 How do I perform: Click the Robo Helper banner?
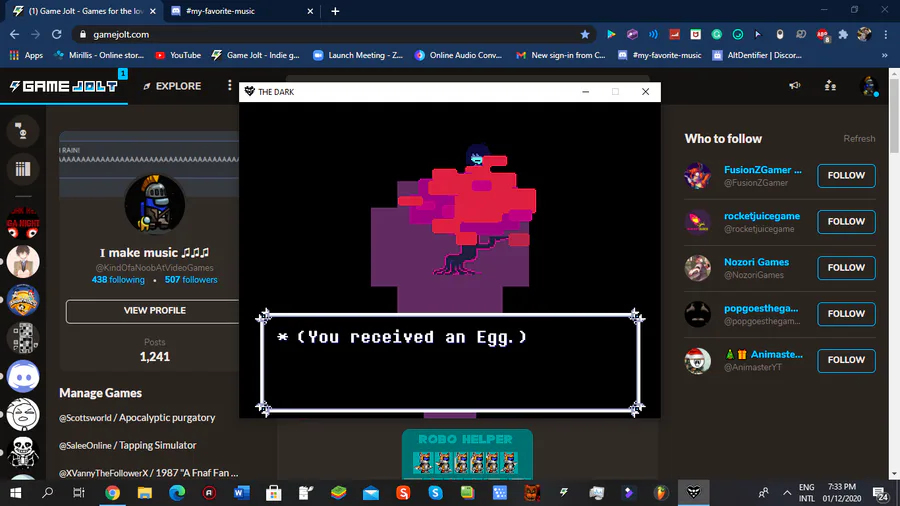coord(467,454)
